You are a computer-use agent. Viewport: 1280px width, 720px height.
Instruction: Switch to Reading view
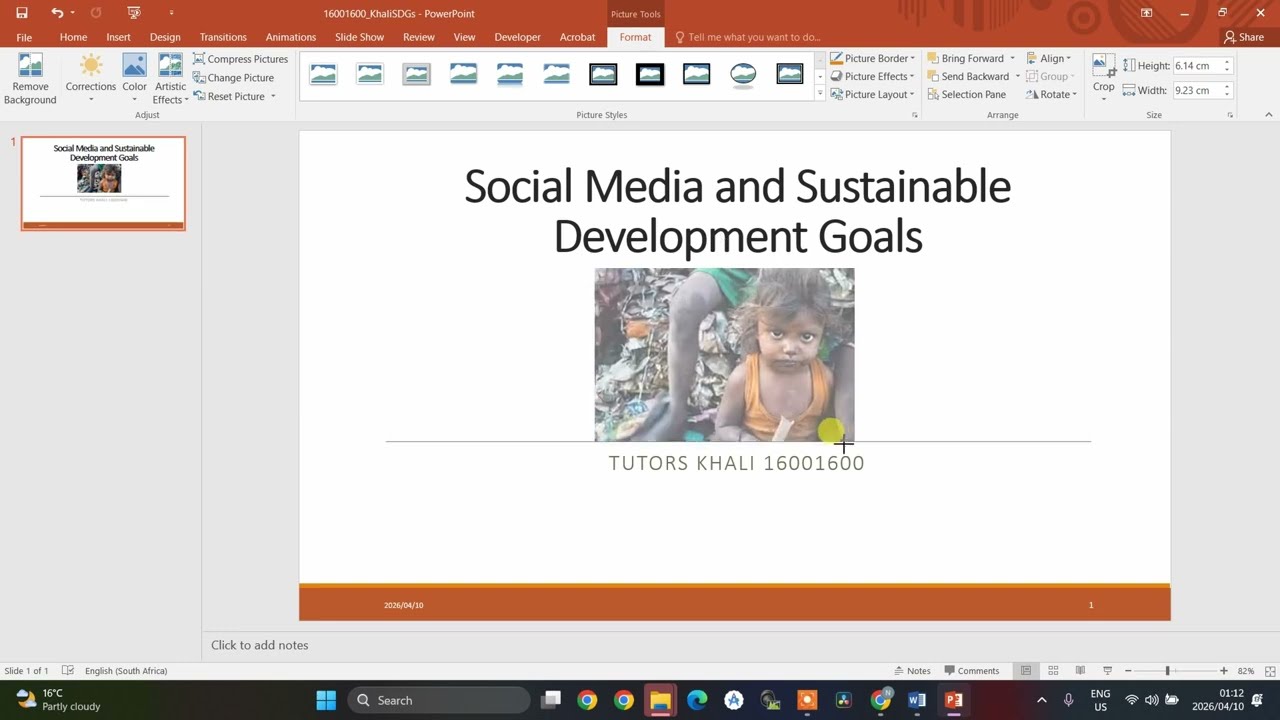click(x=1080, y=671)
